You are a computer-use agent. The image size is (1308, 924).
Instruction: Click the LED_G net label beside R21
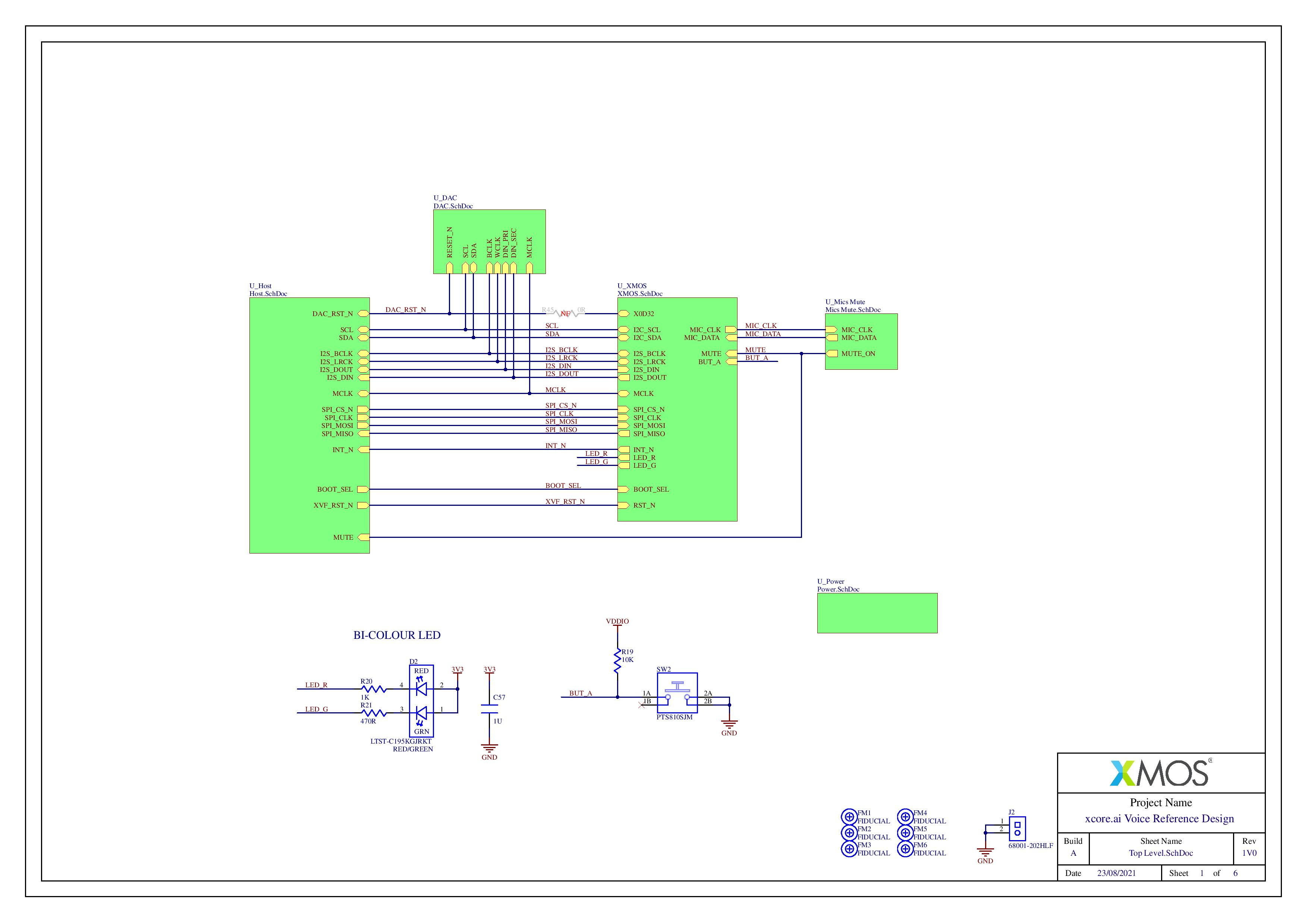point(316,709)
